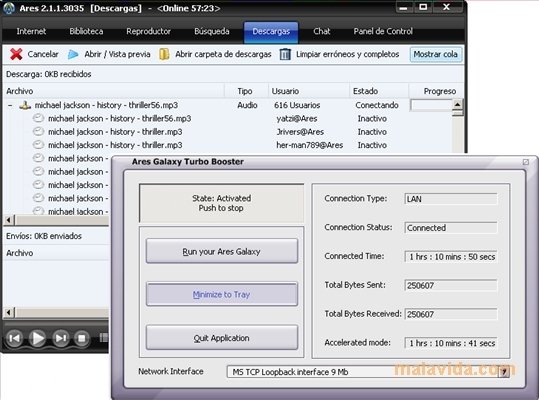Click the Descarga: 0KB recibidos status text
The image size is (539, 400).
pos(48,74)
